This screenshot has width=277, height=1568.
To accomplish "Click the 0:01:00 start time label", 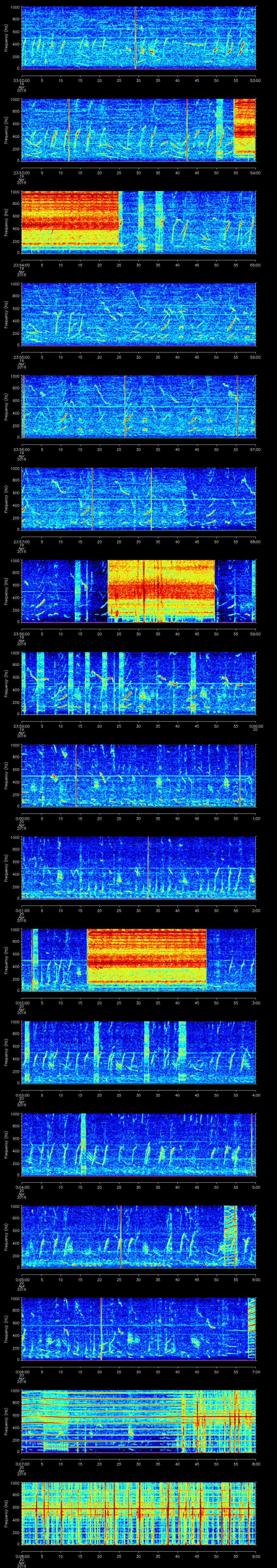I will (22, 910).
